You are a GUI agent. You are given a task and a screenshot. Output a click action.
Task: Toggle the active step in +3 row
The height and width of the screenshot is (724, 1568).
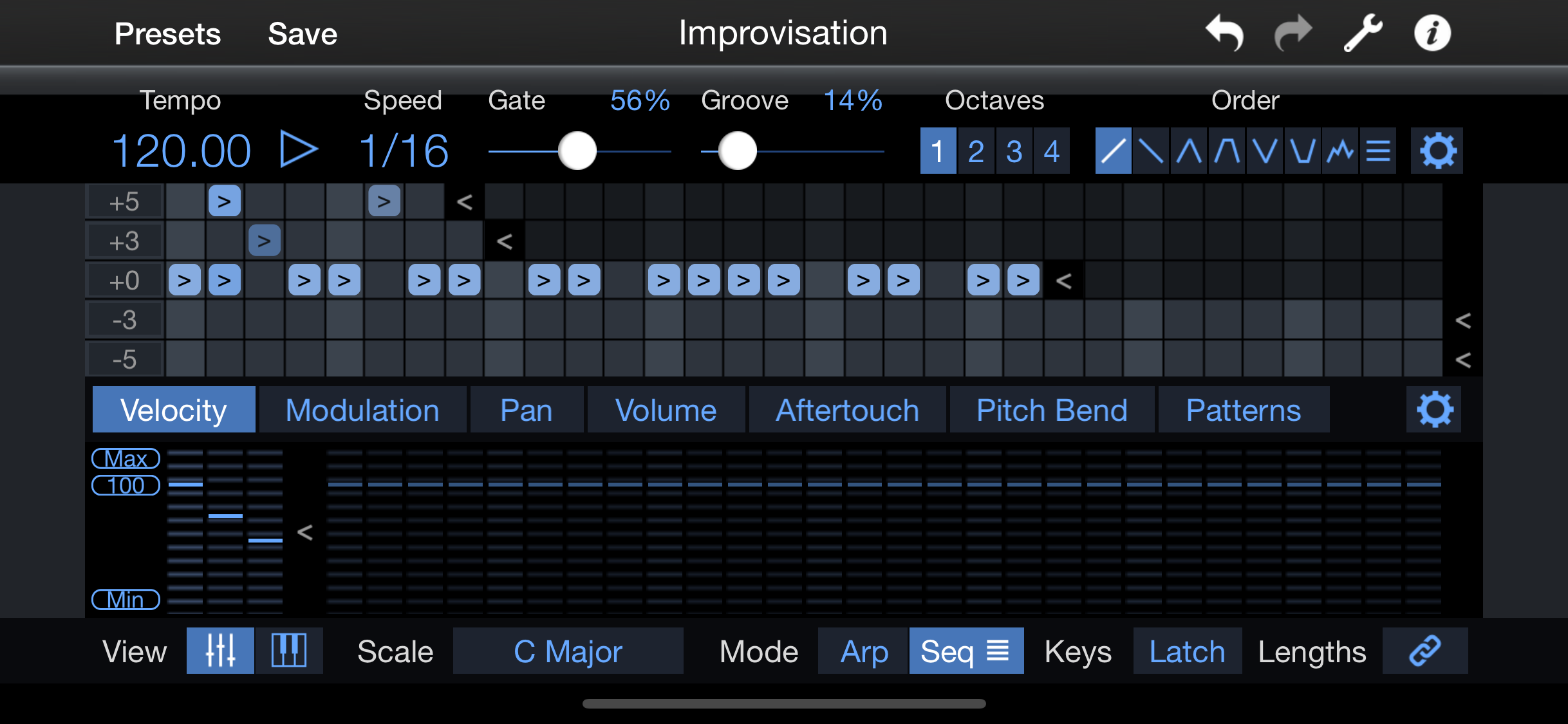pos(264,241)
